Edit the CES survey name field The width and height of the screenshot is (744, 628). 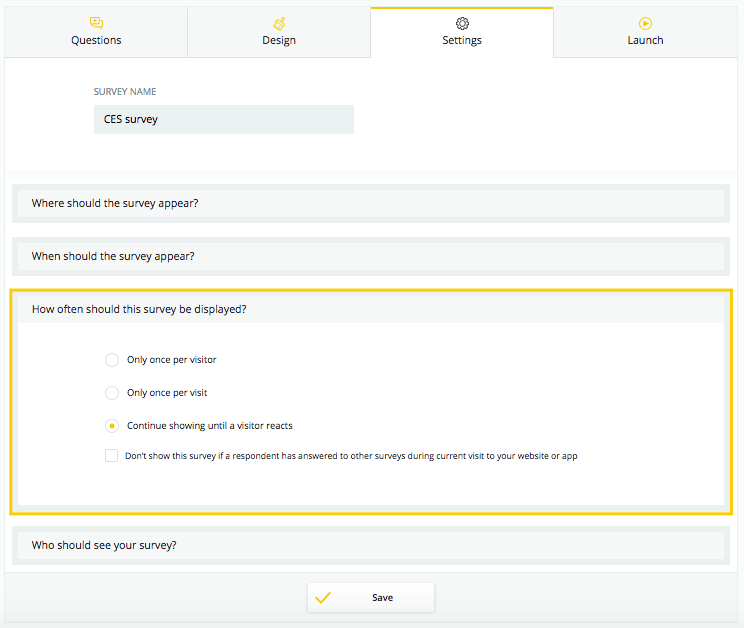(x=224, y=120)
